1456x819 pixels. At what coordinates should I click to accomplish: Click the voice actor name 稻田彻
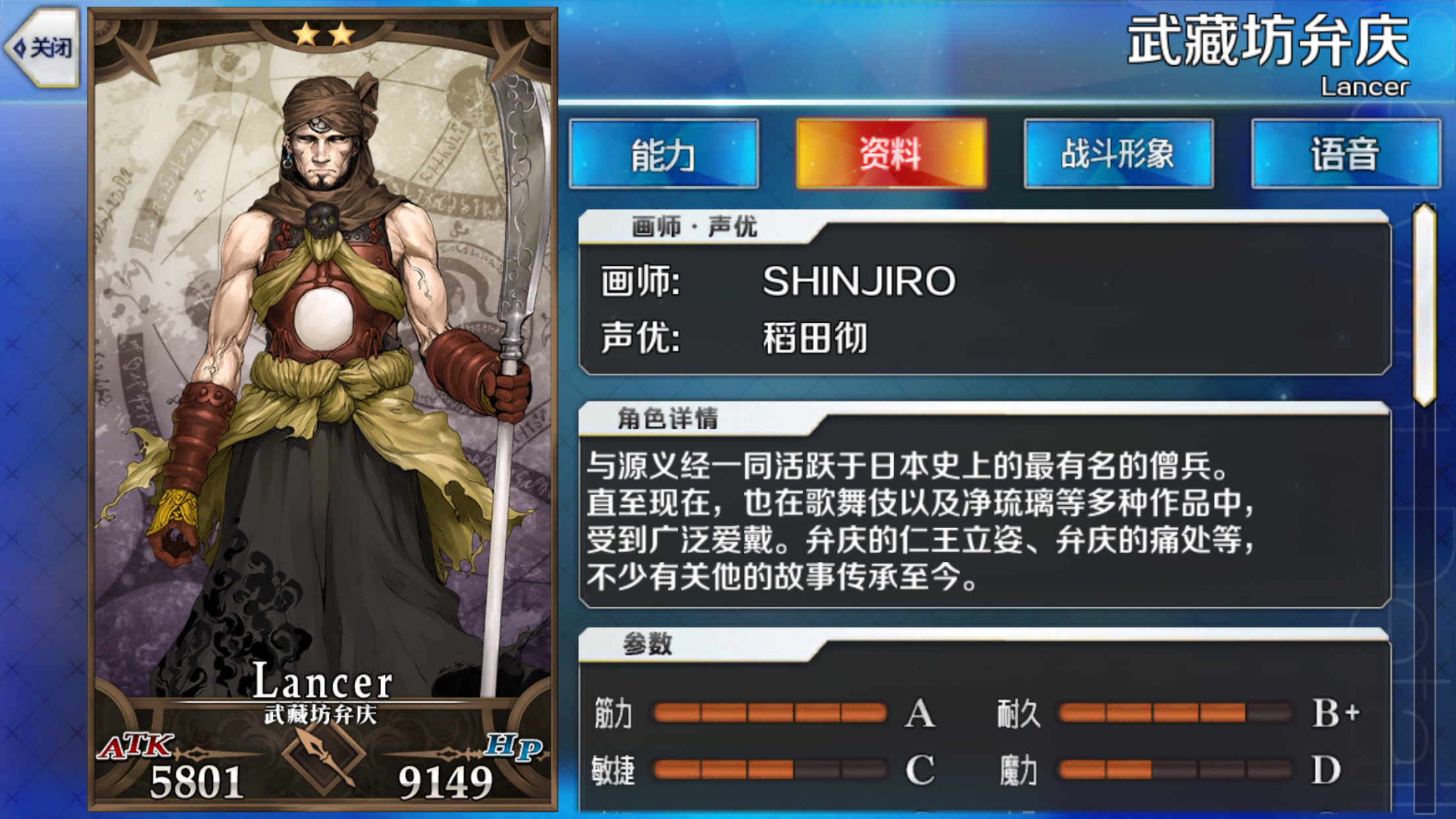coord(814,338)
